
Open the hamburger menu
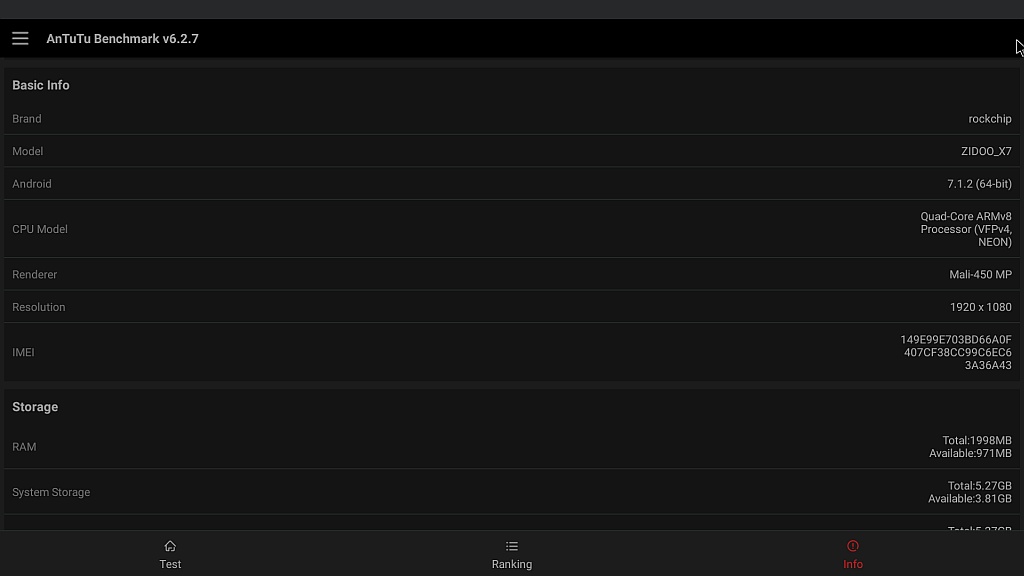[x=20, y=39]
